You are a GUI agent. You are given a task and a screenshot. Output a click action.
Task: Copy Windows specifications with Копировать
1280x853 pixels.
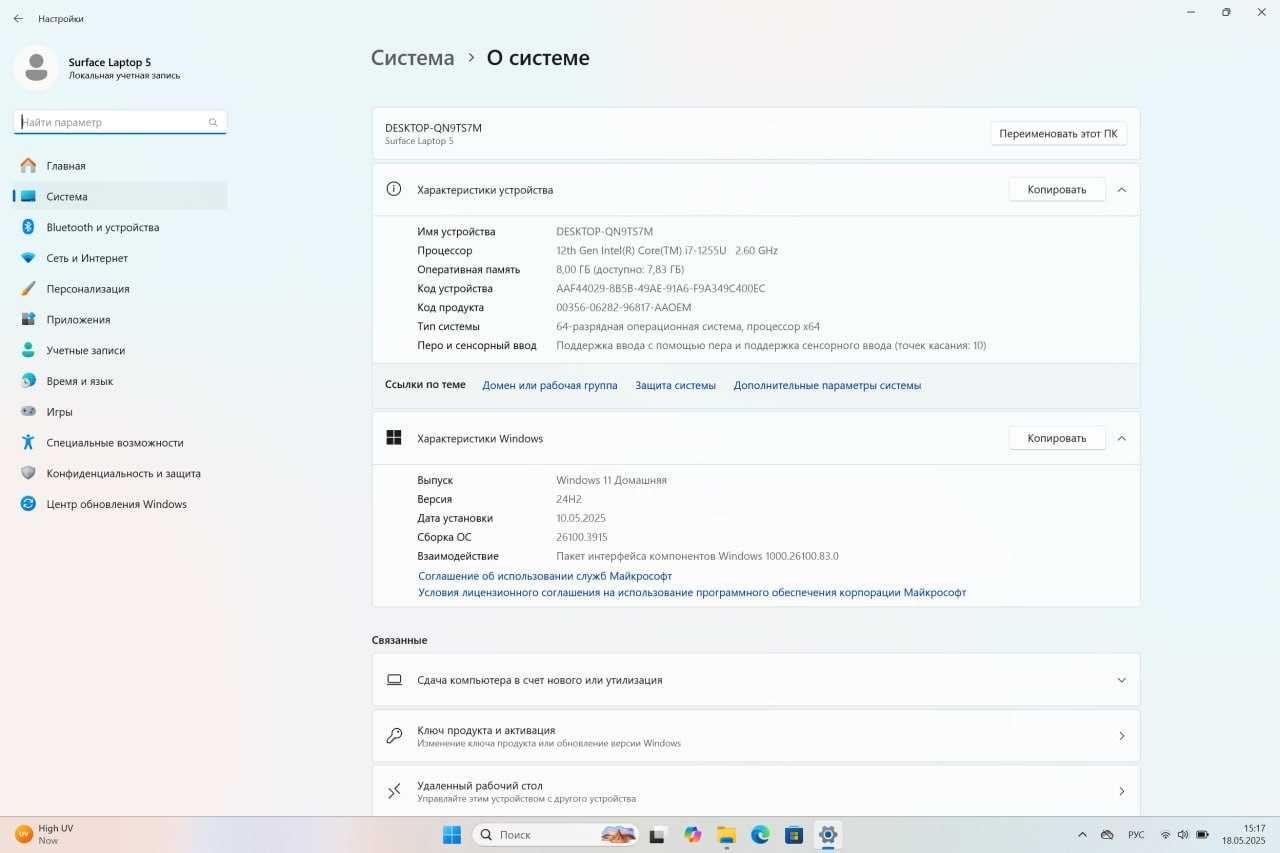[1057, 438]
